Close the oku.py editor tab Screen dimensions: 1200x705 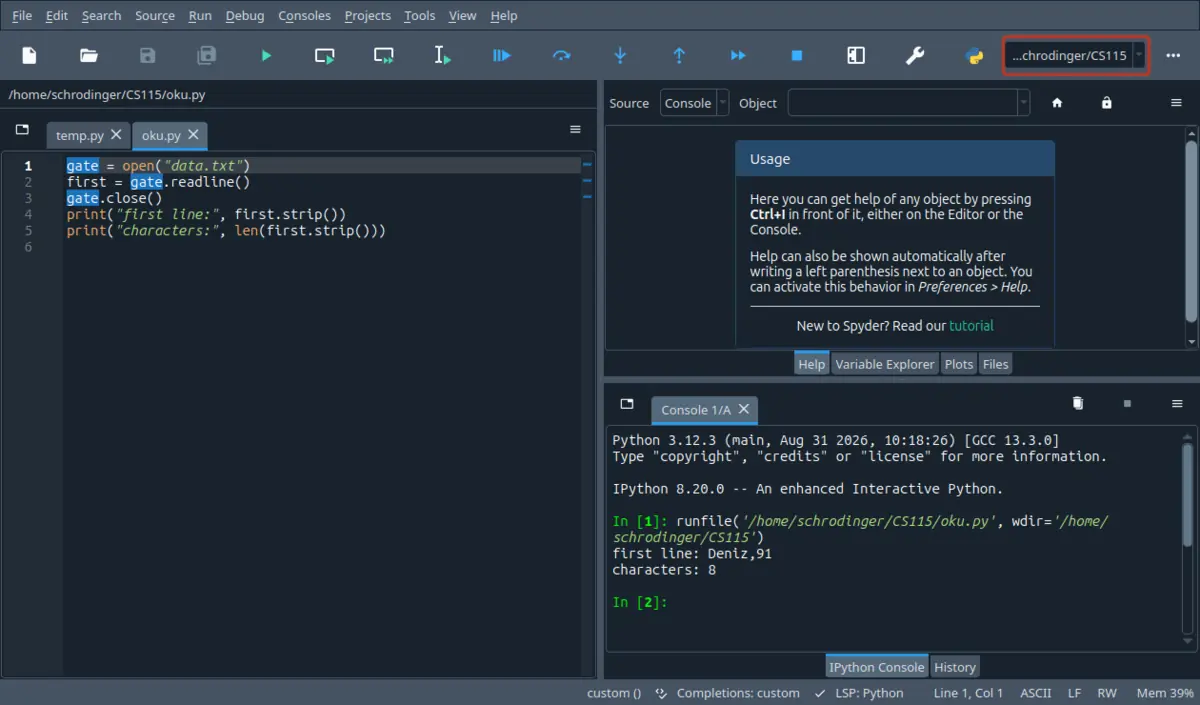(x=193, y=134)
